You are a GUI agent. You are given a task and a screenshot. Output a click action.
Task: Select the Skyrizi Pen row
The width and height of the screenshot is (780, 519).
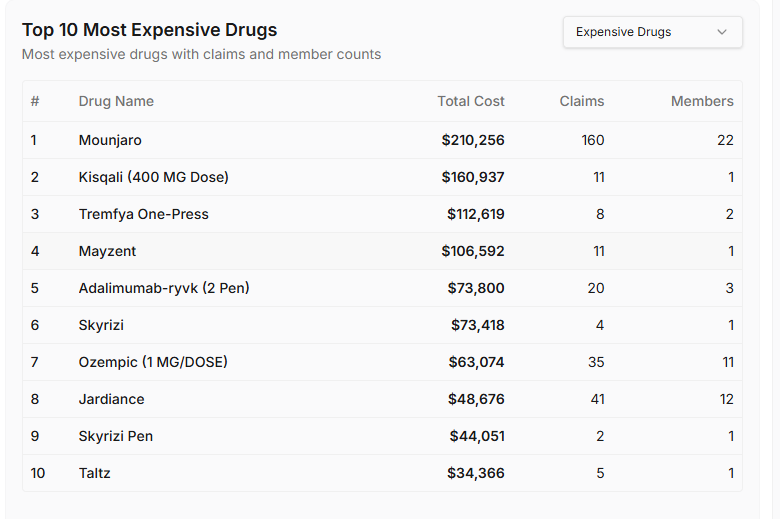coord(116,436)
